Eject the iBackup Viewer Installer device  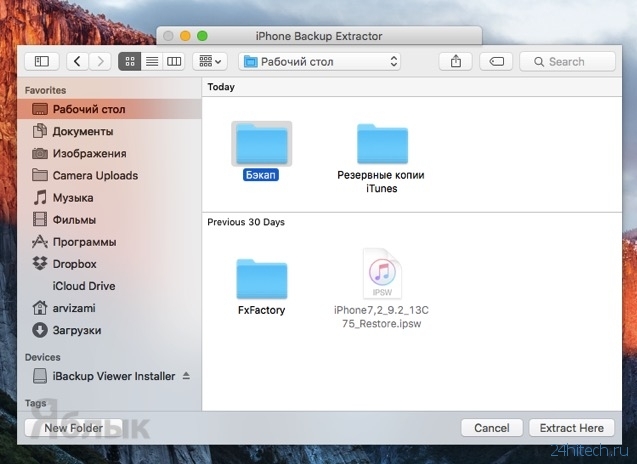tap(186, 376)
